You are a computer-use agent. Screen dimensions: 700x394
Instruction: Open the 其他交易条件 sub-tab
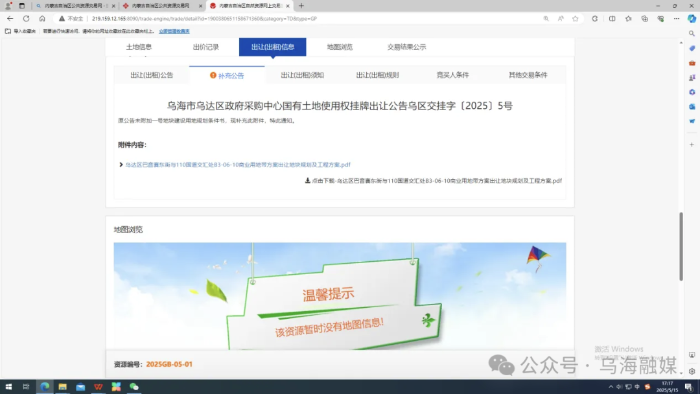coord(528,75)
